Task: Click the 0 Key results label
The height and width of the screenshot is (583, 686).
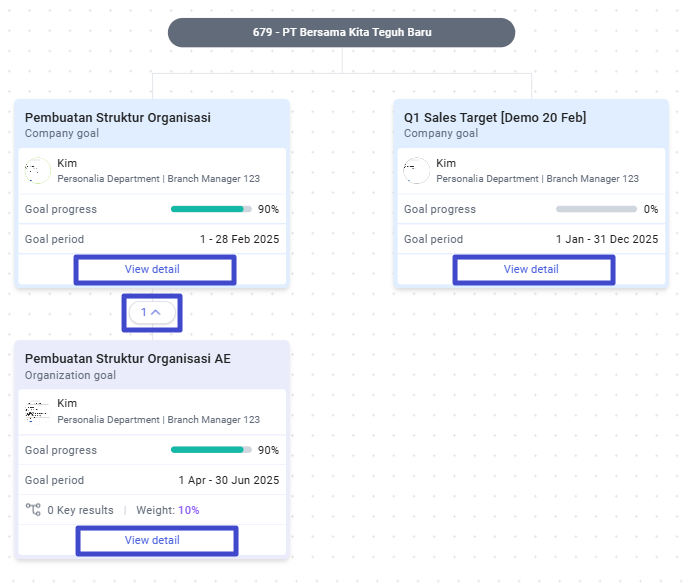Action: pyautogui.click(x=80, y=510)
